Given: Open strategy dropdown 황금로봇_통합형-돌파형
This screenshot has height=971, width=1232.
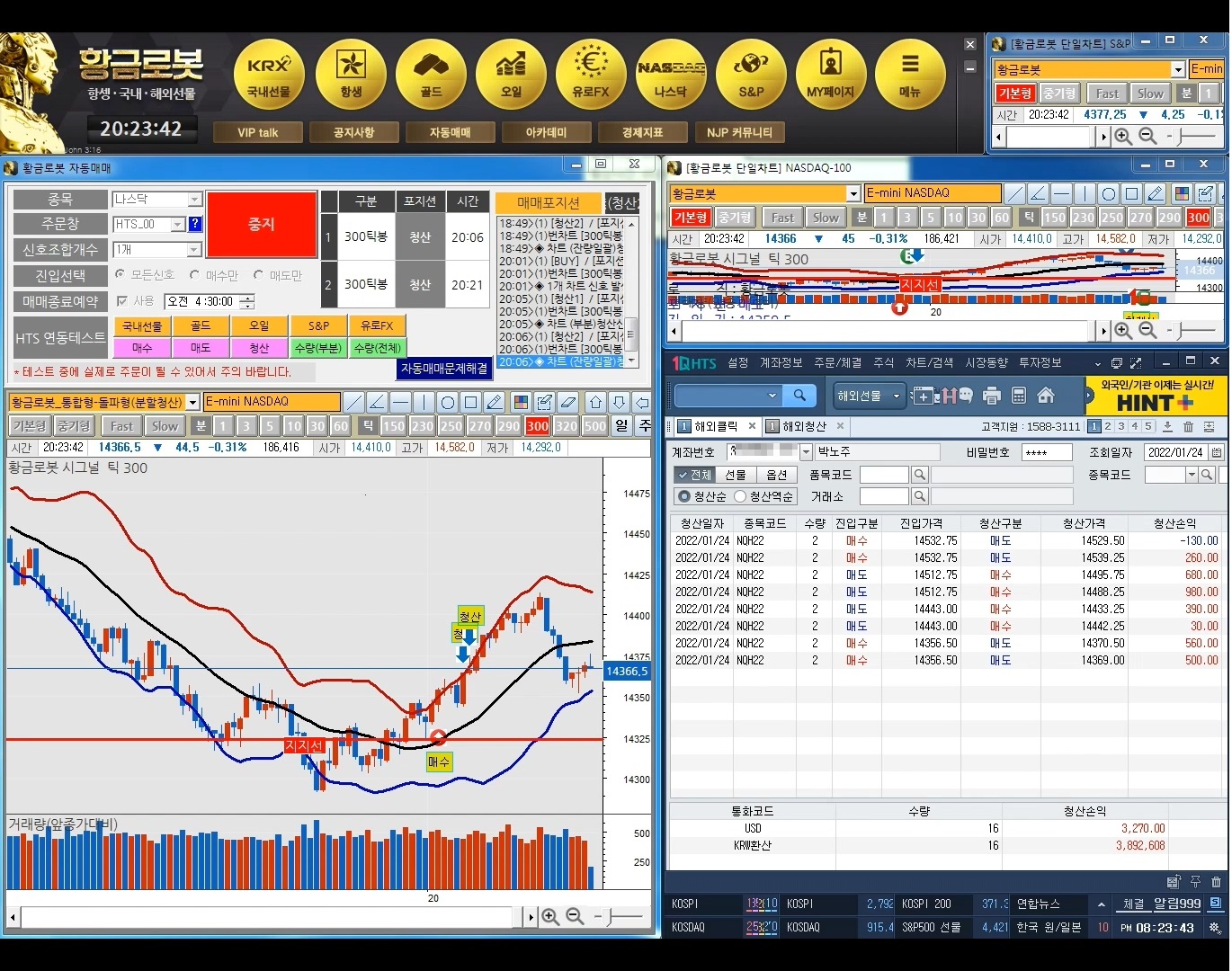Looking at the screenshot, I should (x=193, y=402).
